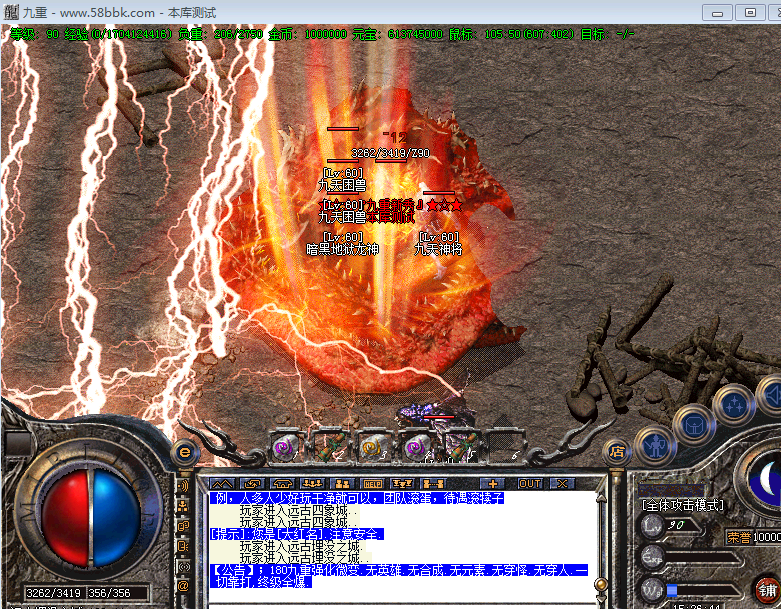The image size is (781, 609).
Task: Click the OUT logout button
Action: [x=529, y=484]
